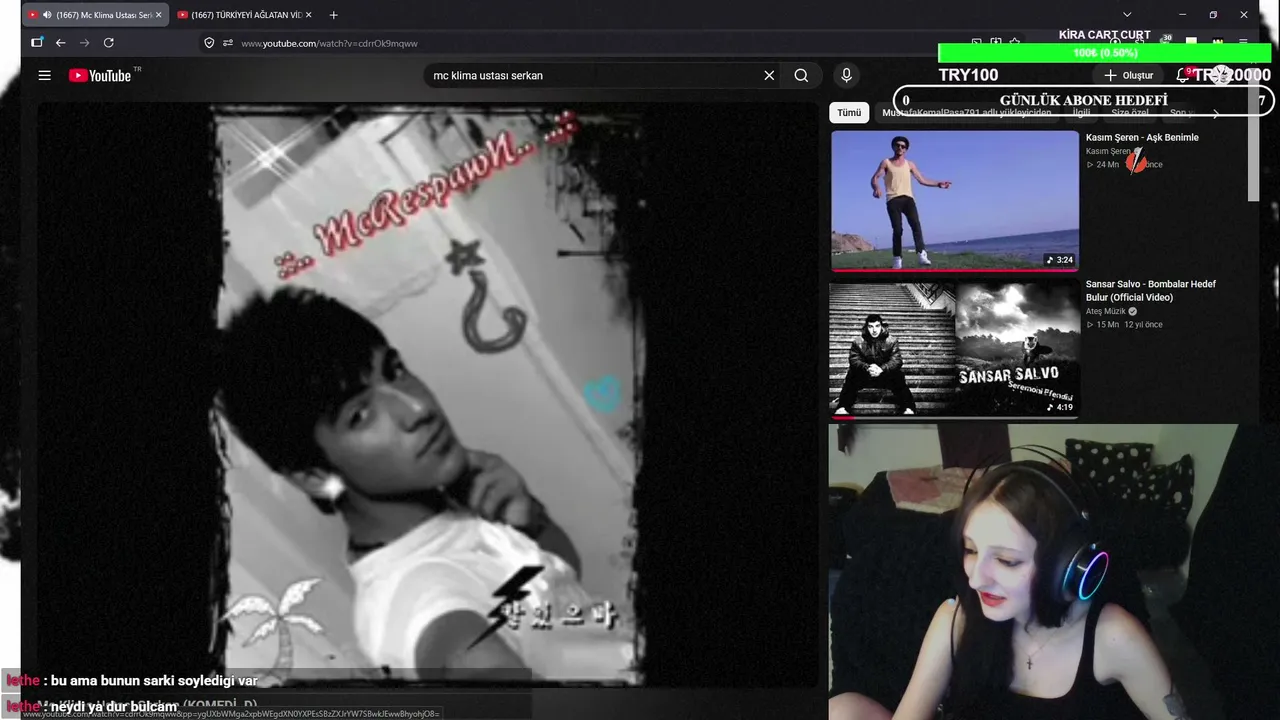The height and width of the screenshot is (720, 1280).
Task: Click the browser address bar URL
Action: click(x=329, y=43)
